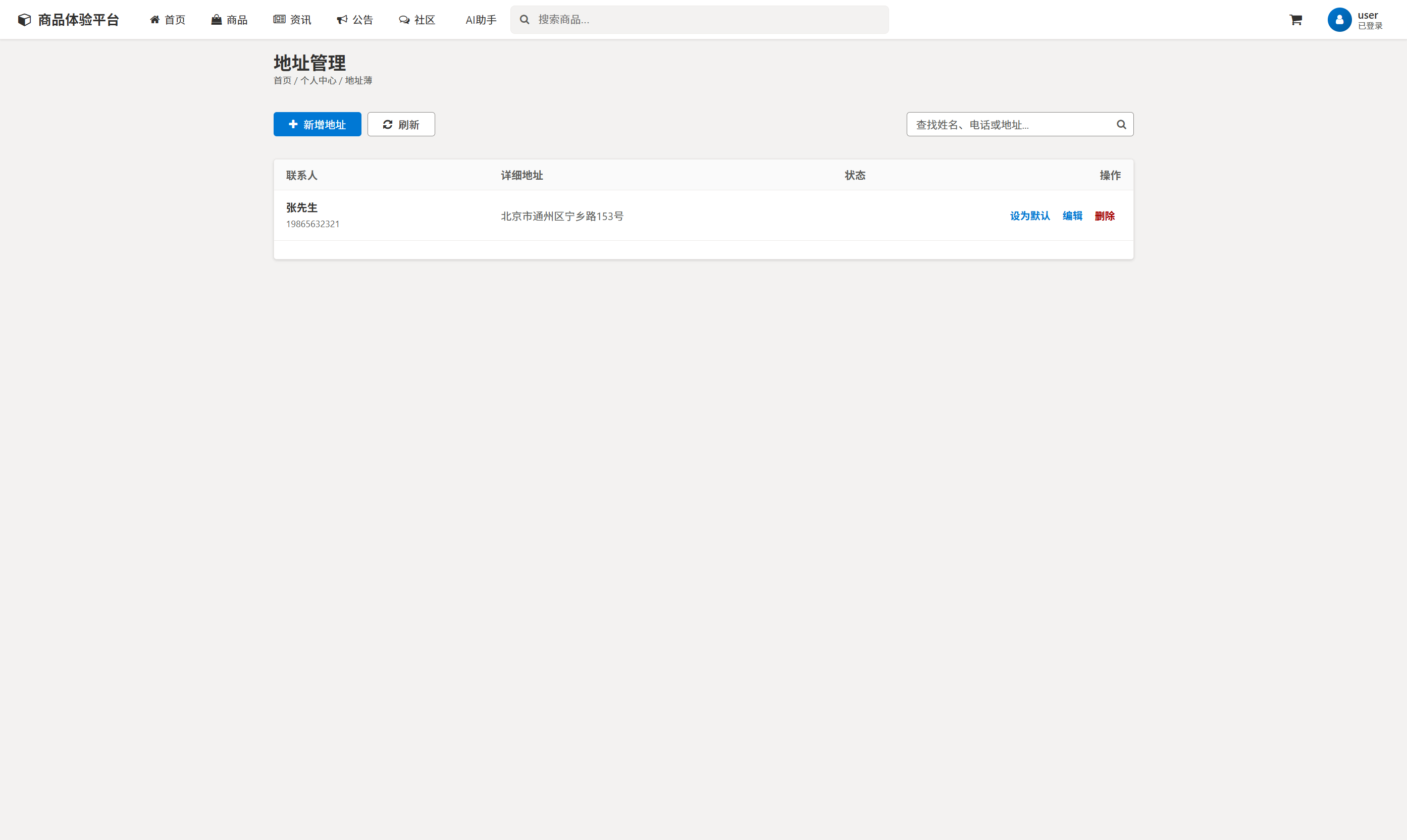Click the magnifier icon in address search box

coord(1121,124)
